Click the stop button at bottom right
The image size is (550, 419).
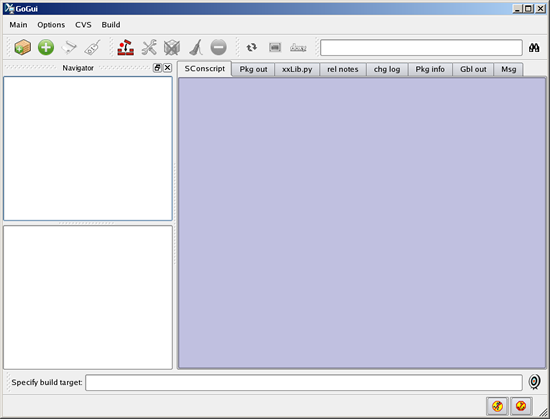click(521, 406)
